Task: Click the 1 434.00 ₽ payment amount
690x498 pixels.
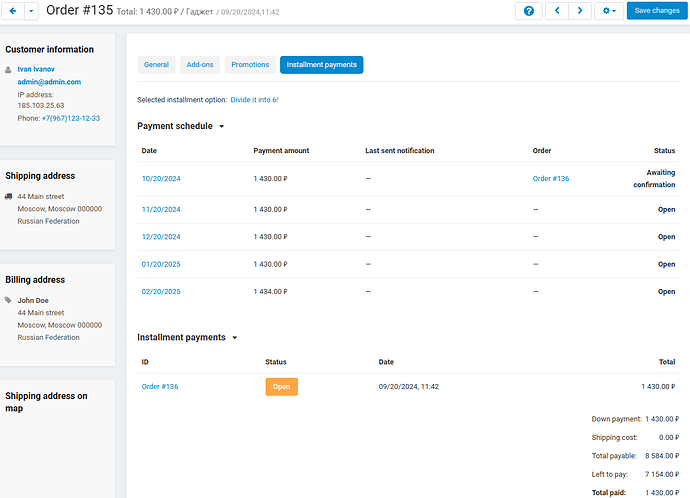Action: tap(270, 291)
